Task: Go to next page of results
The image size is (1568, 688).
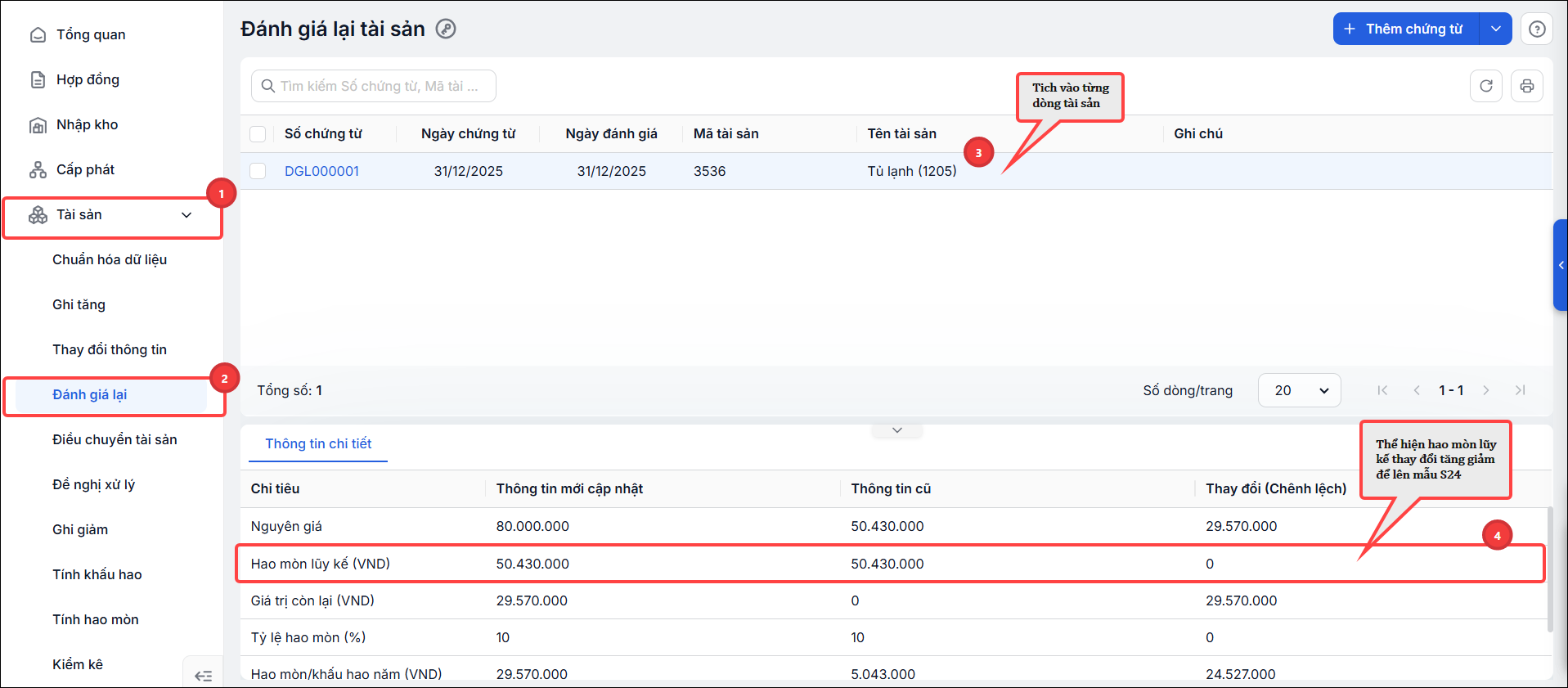Action: pyautogui.click(x=1486, y=390)
